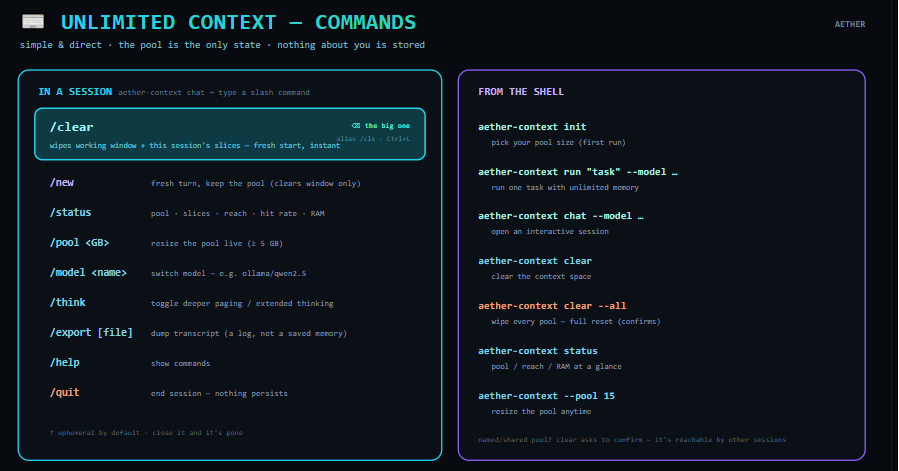899x471 pixels.
Task: Click 'resize the pool anytime' text
Action: coord(541,411)
